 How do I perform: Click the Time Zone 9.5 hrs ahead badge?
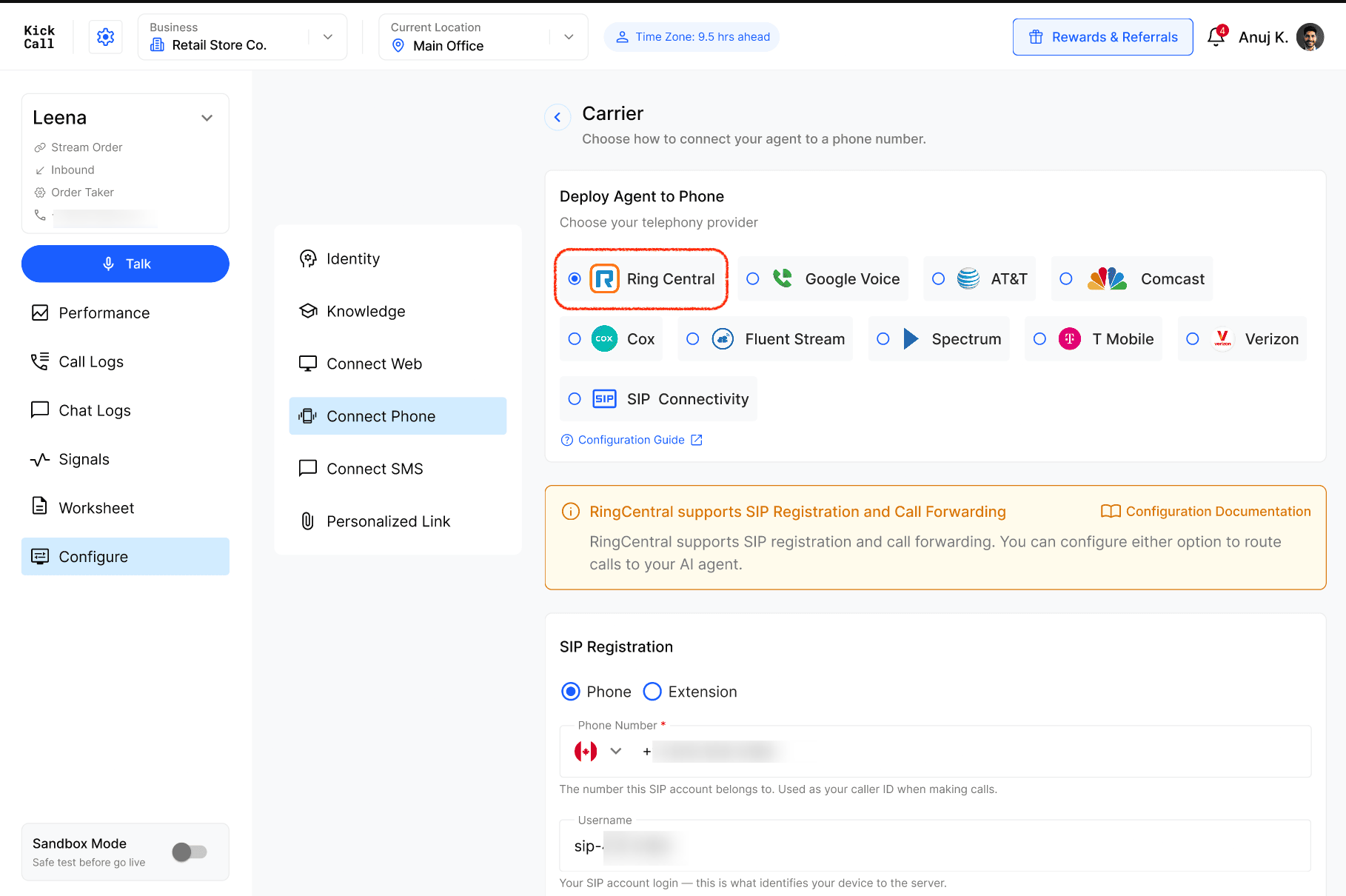692,37
